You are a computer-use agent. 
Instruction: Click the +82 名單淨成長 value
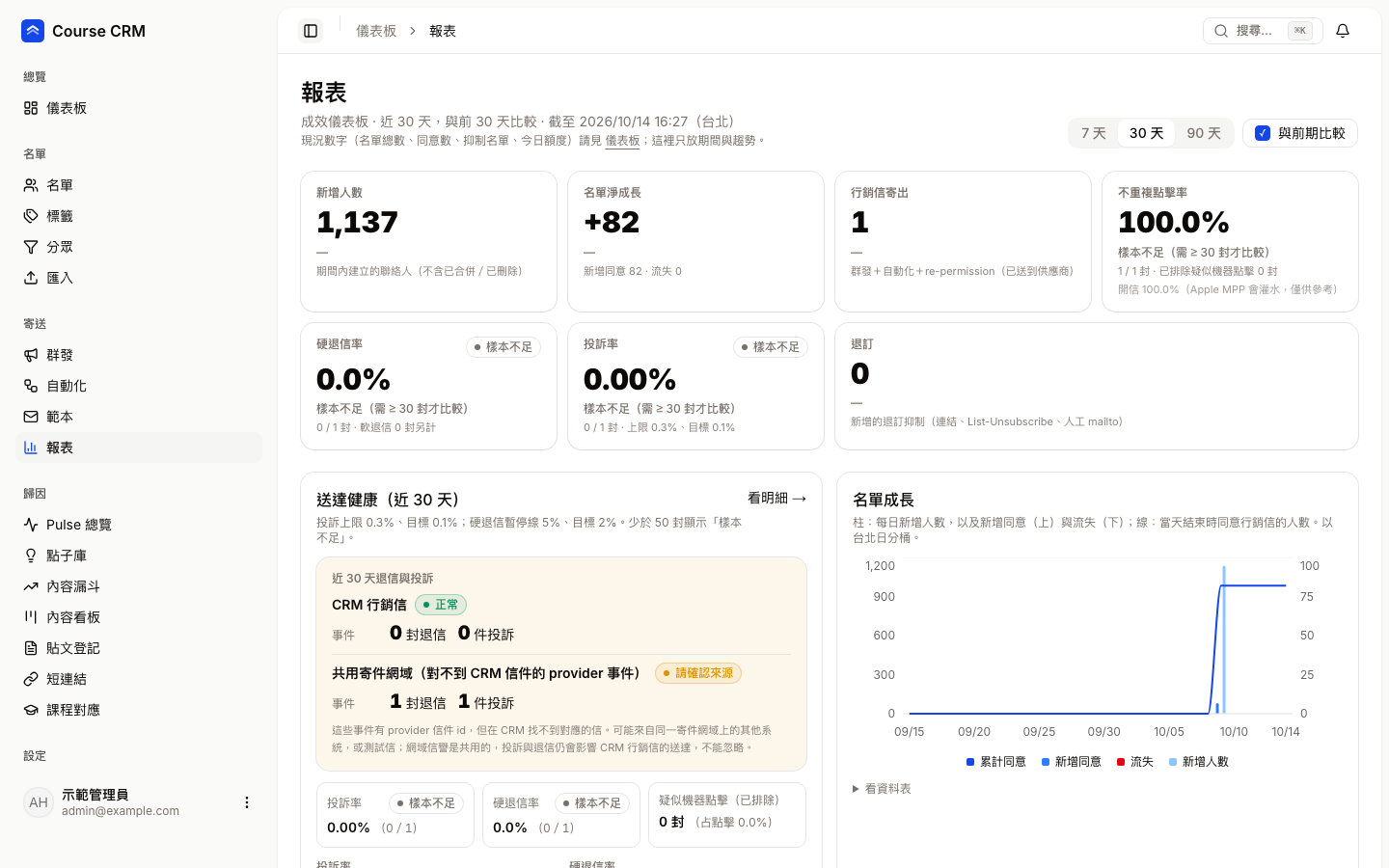612,223
